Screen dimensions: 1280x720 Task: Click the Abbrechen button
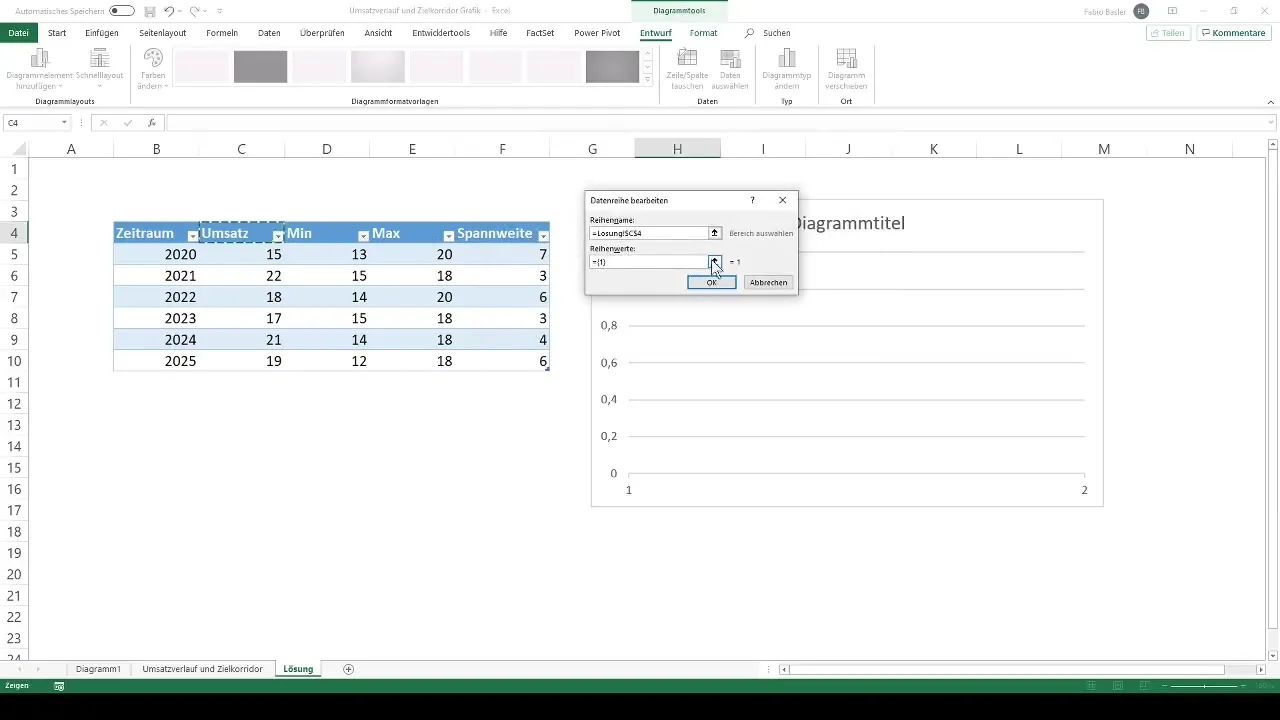click(x=768, y=283)
